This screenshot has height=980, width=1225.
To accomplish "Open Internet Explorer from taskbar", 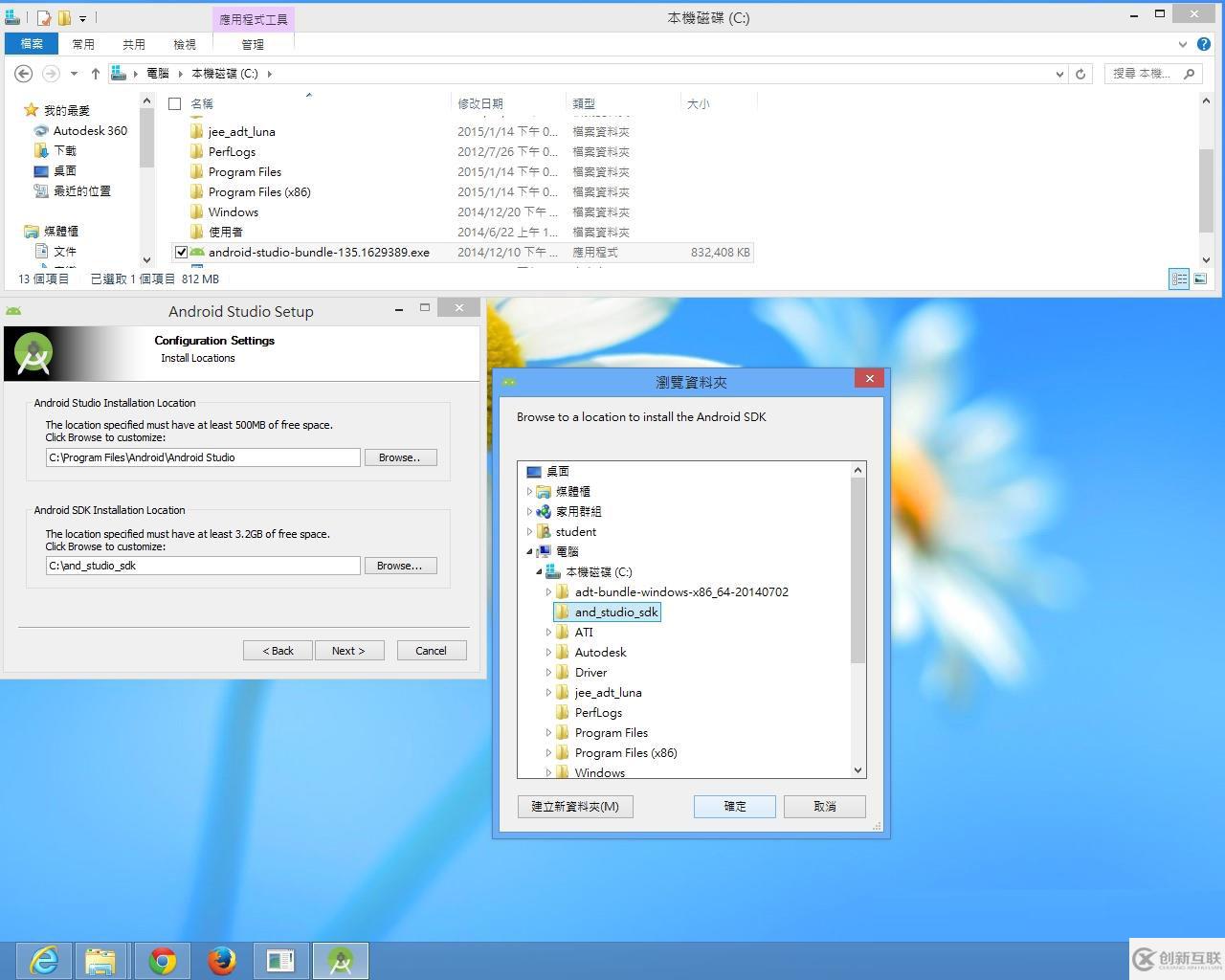I will coord(44,960).
